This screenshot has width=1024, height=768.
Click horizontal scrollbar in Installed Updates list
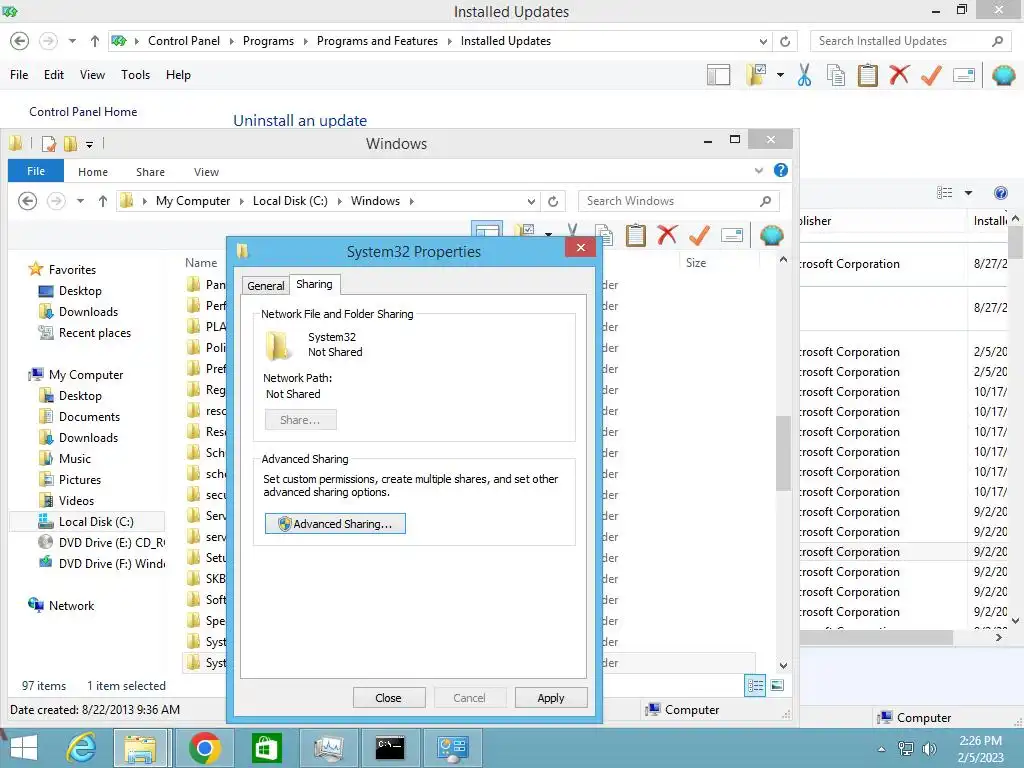pyautogui.click(x=876, y=637)
